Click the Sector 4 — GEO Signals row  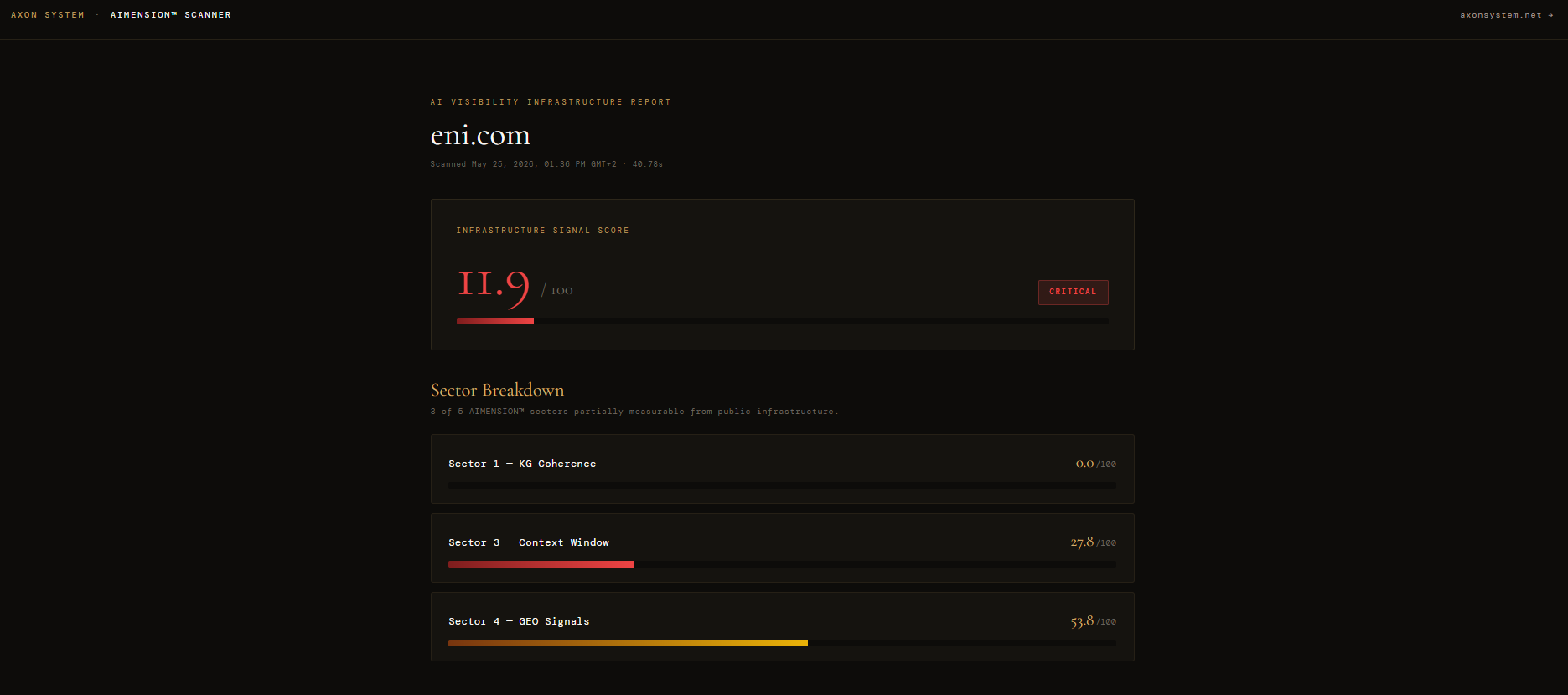783,626
